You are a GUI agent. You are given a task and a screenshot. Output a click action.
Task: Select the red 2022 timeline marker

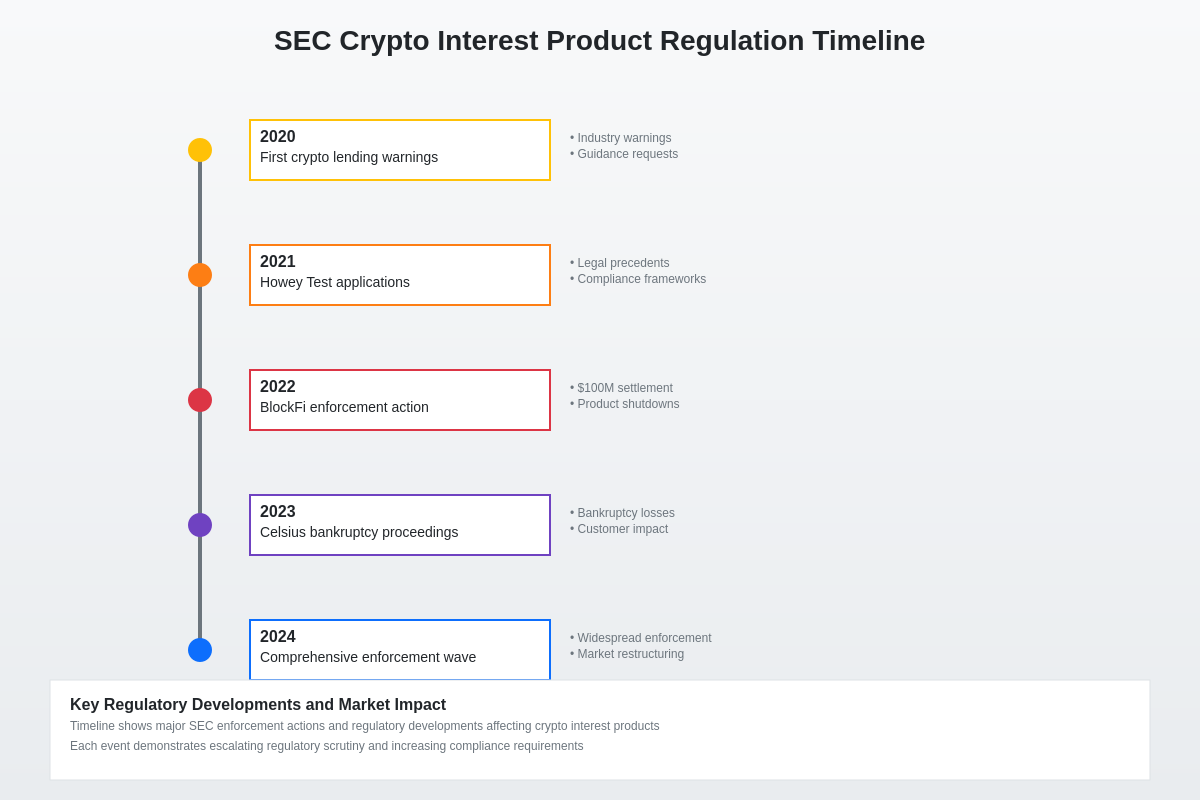(x=200, y=400)
